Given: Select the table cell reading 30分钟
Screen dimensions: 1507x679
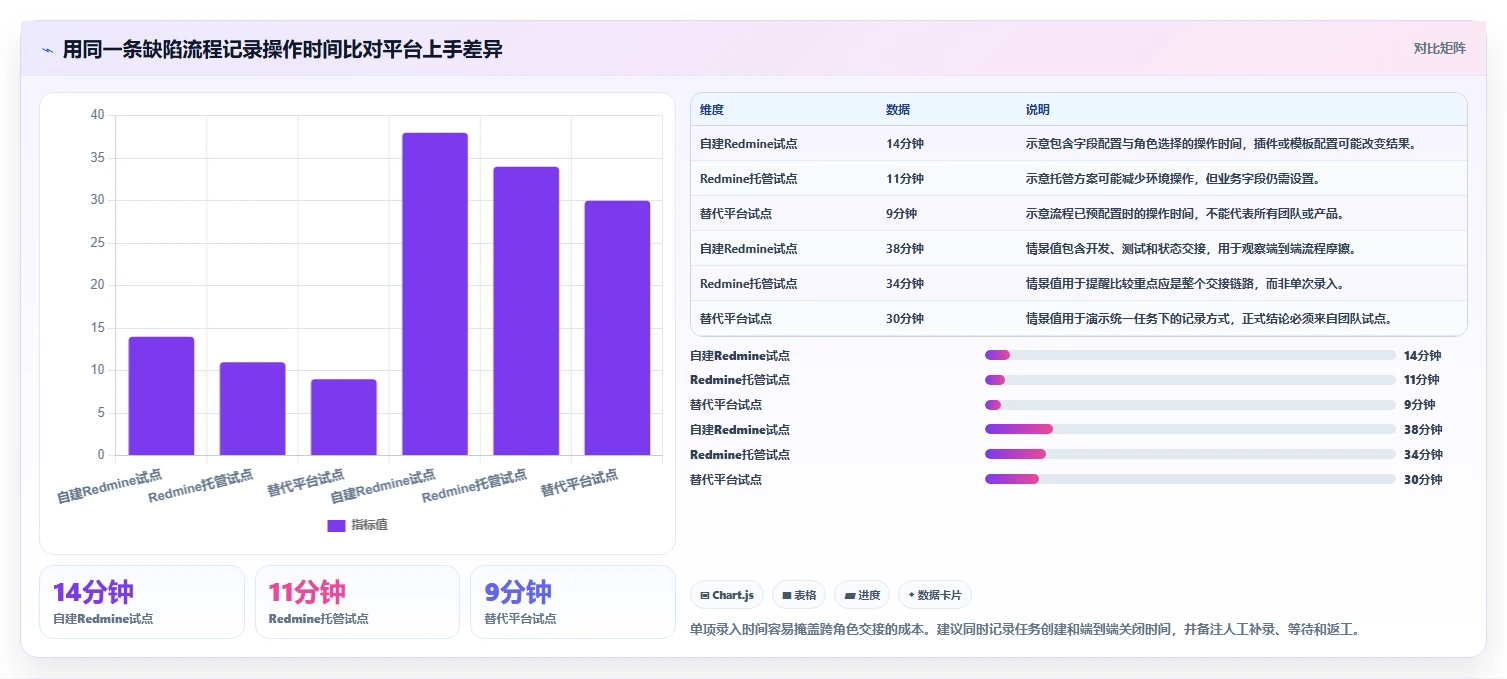Looking at the screenshot, I should coord(905,319).
